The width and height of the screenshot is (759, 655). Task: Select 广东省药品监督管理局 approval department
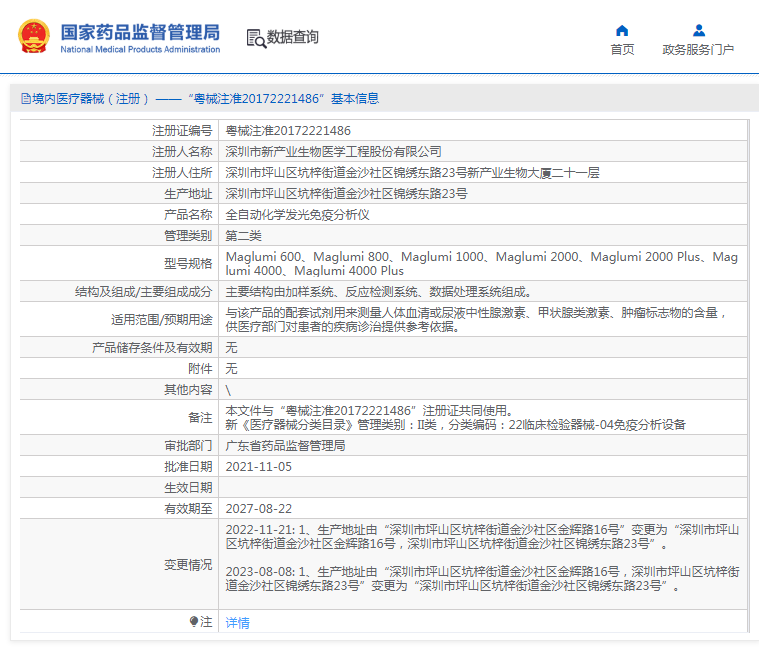[285, 446]
